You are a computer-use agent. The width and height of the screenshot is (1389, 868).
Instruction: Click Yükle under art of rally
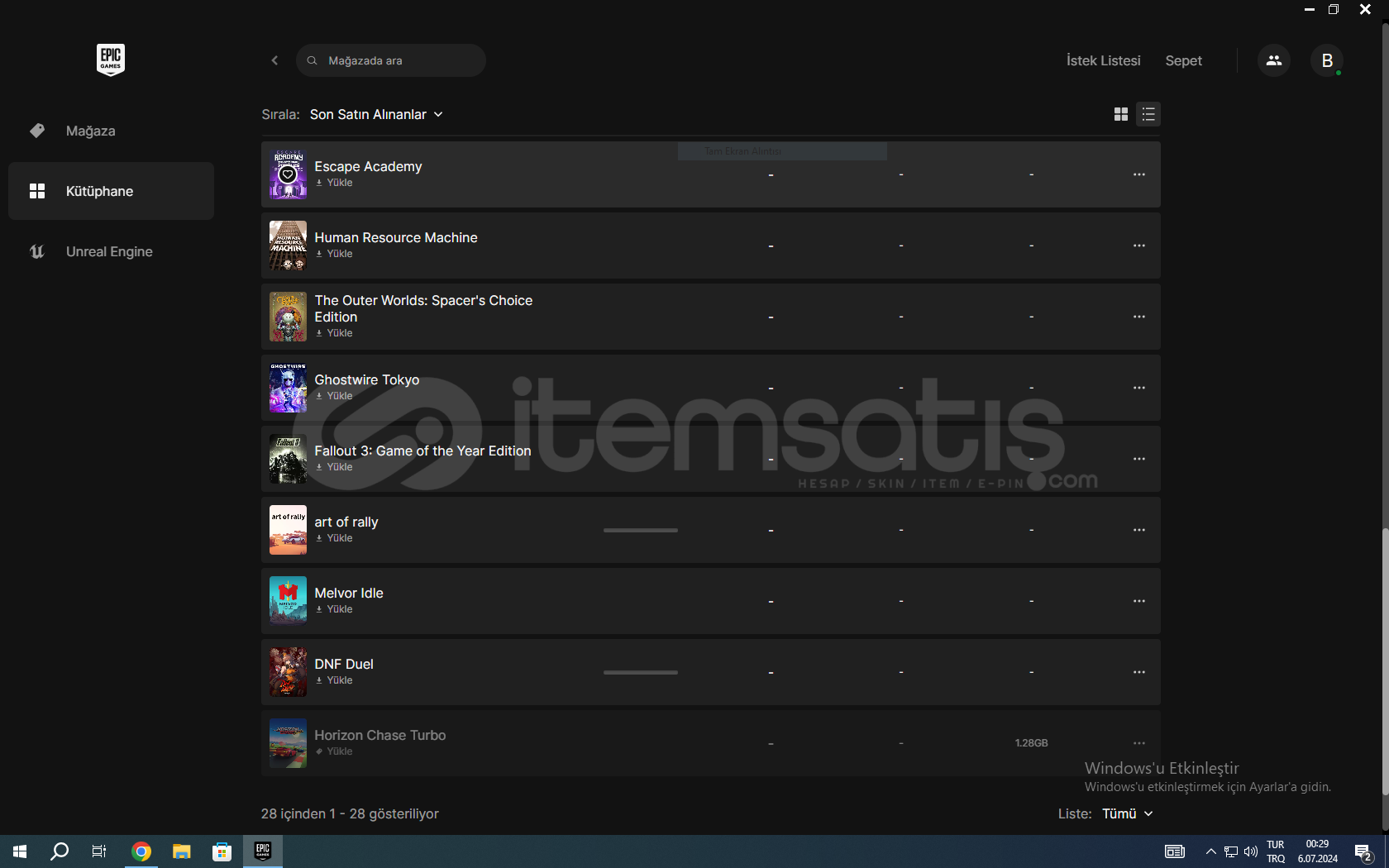(x=334, y=538)
